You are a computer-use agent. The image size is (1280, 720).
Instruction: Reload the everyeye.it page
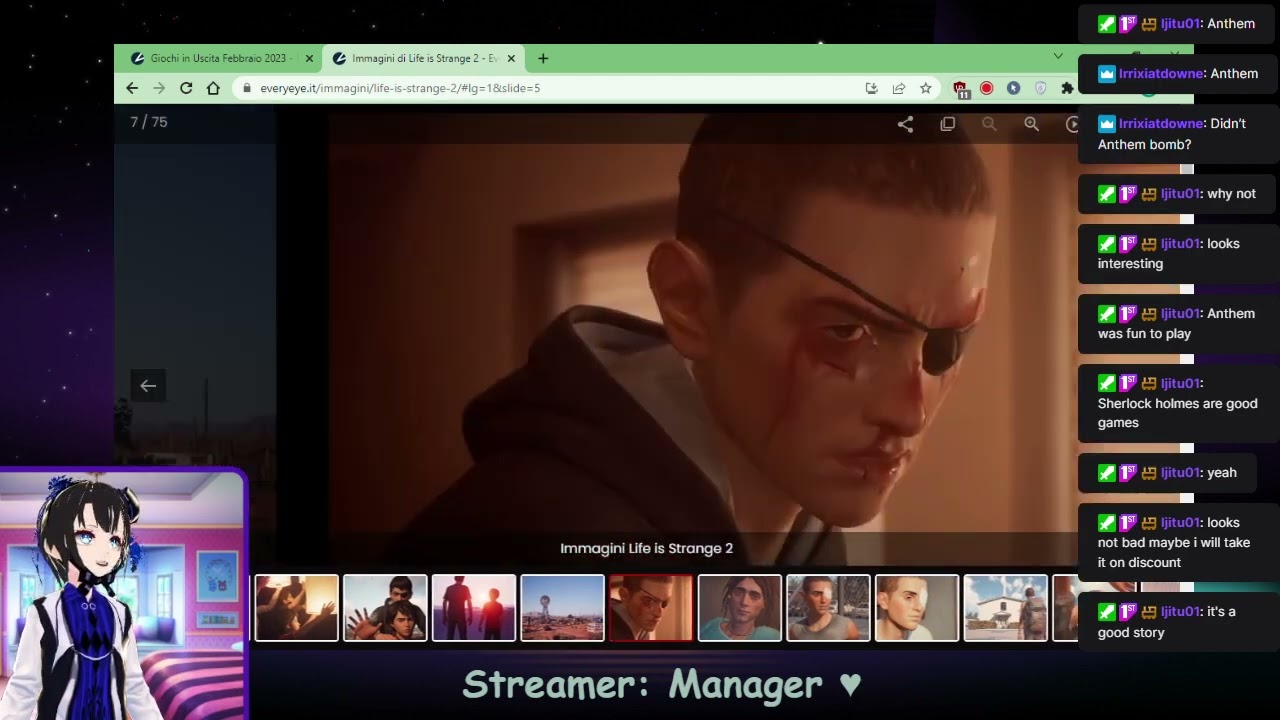click(x=186, y=88)
